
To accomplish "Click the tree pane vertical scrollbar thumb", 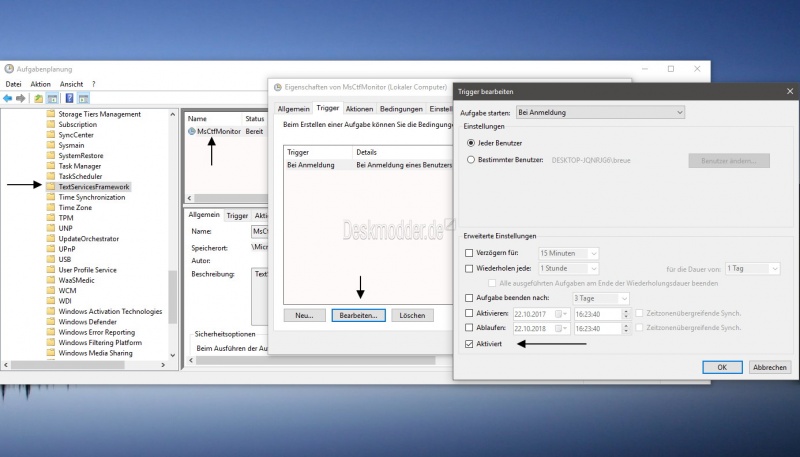I will point(172,297).
